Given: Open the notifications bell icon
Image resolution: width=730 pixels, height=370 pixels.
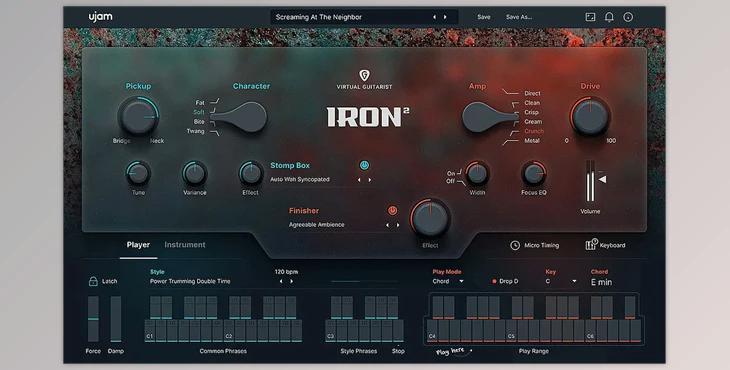Looking at the screenshot, I should [x=609, y=17].
